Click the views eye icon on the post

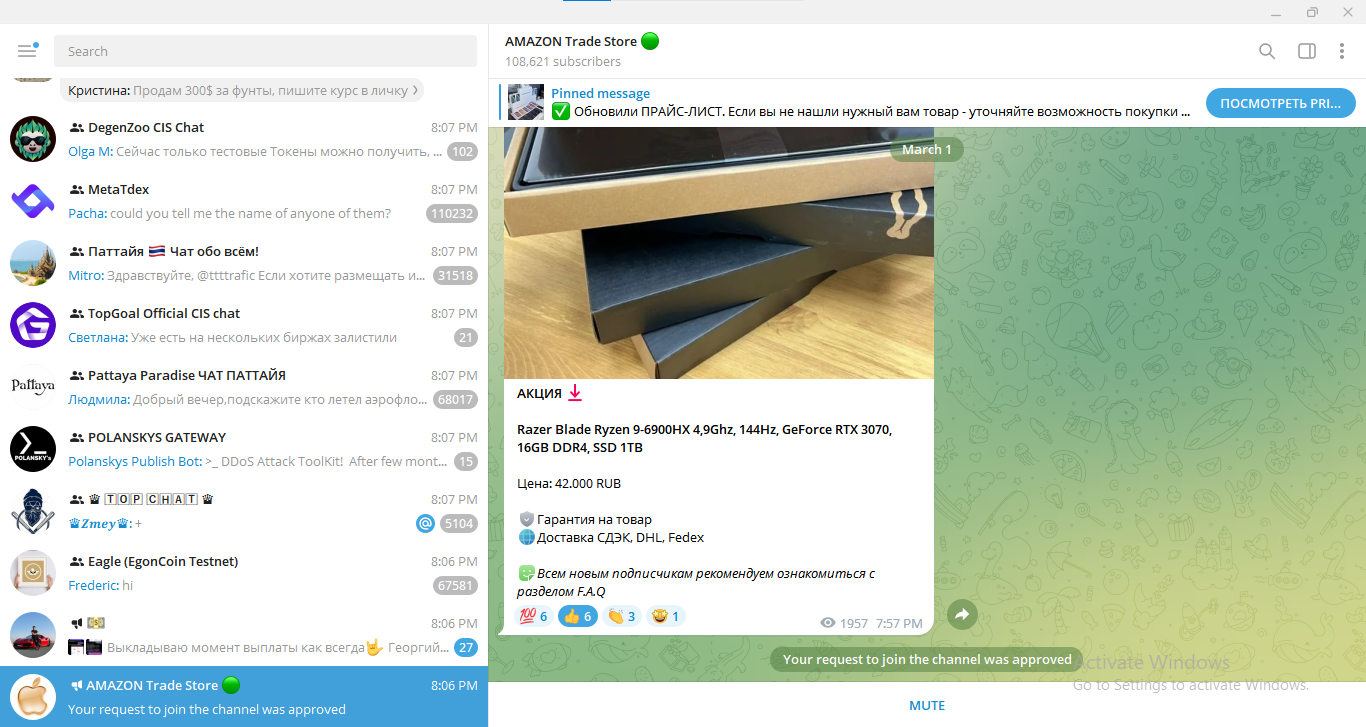[827, 623]
